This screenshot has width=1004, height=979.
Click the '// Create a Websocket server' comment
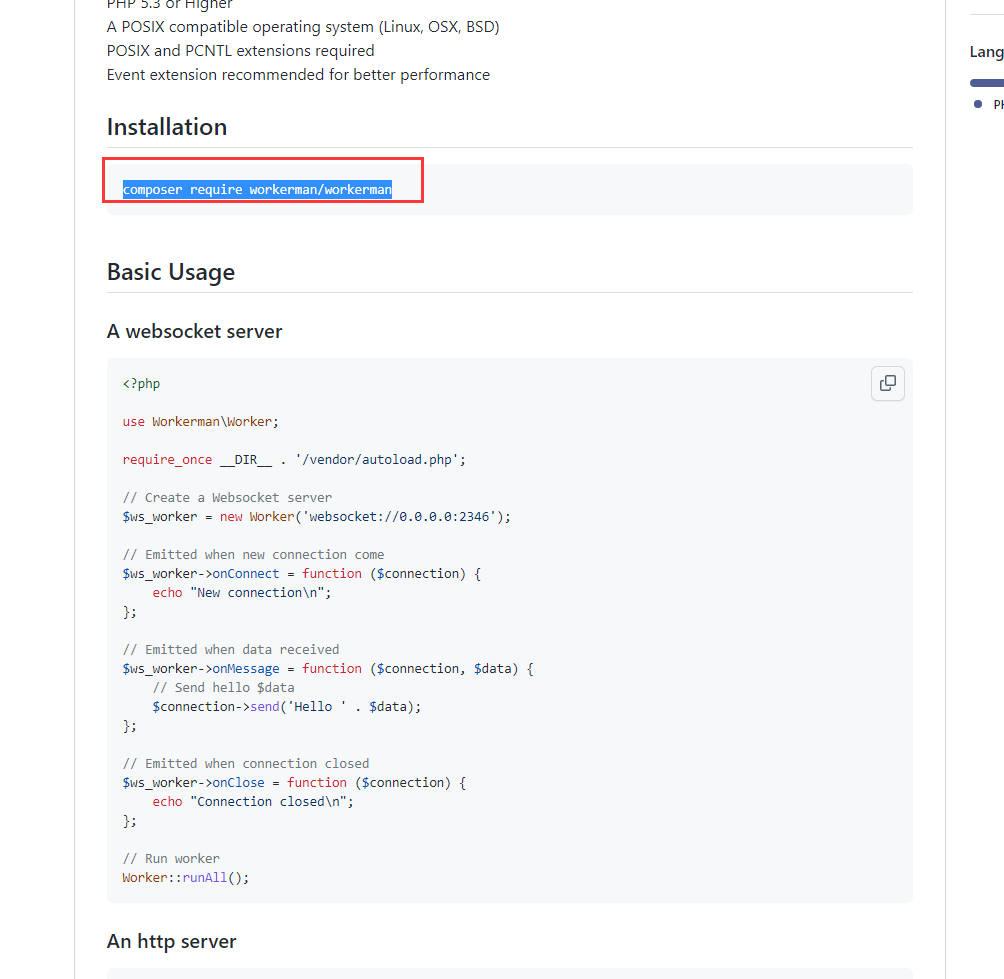227,498
